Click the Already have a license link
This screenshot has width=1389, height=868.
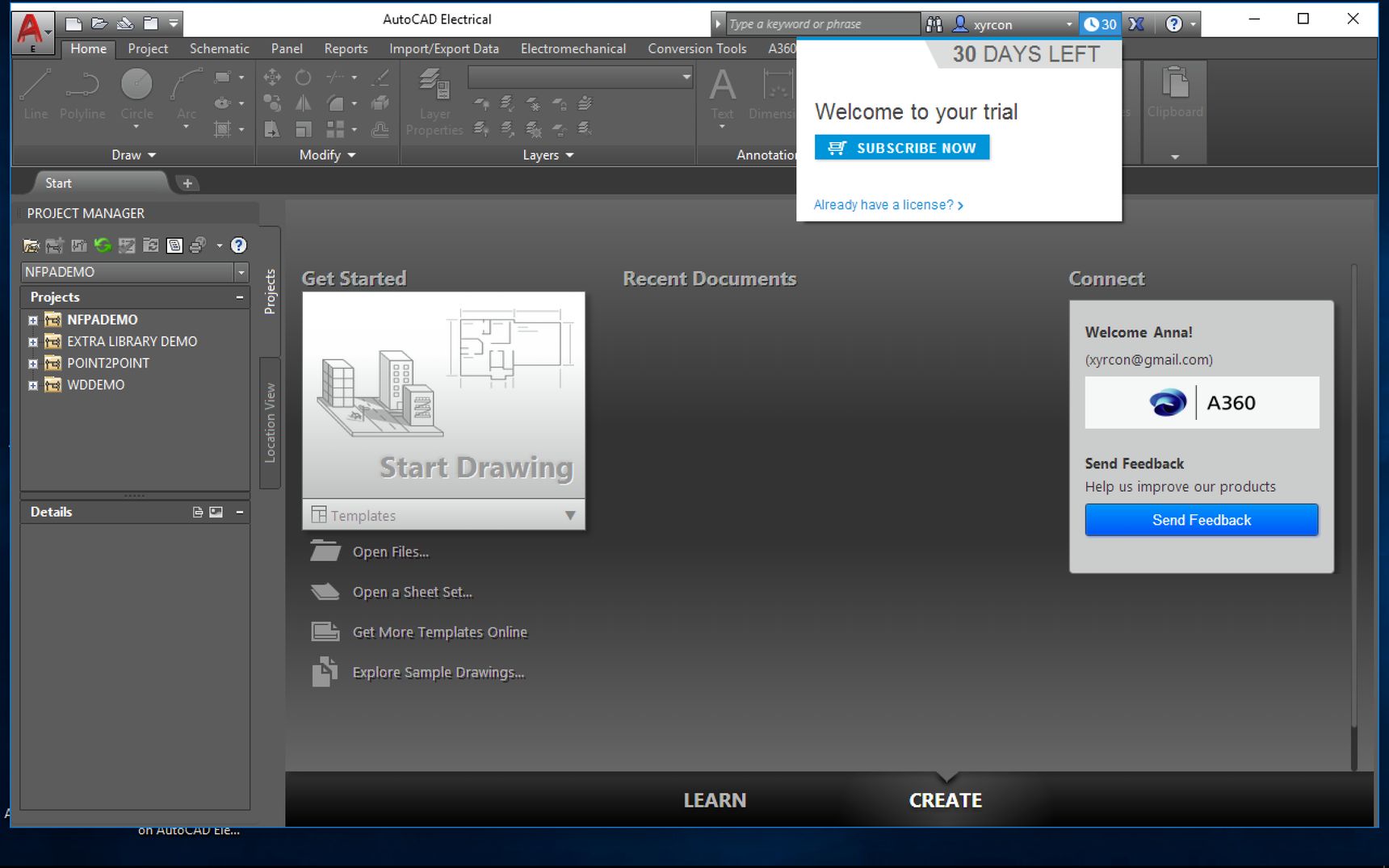pos(888,205)
